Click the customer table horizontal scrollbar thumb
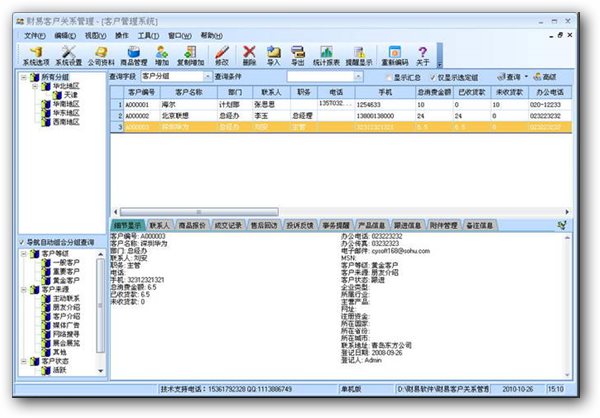Image resolution: width=600 pixels, height=418 pixels. tap(199, 212)
